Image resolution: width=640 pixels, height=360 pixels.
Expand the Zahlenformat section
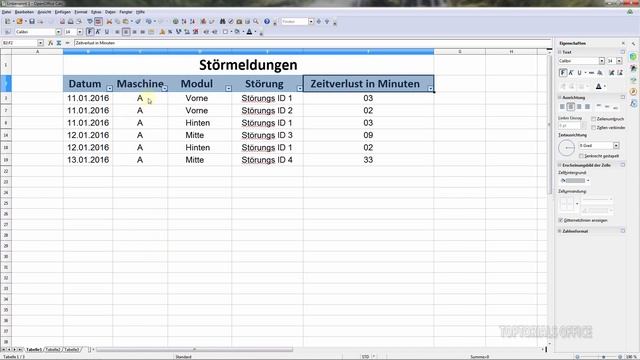(560, 231)
